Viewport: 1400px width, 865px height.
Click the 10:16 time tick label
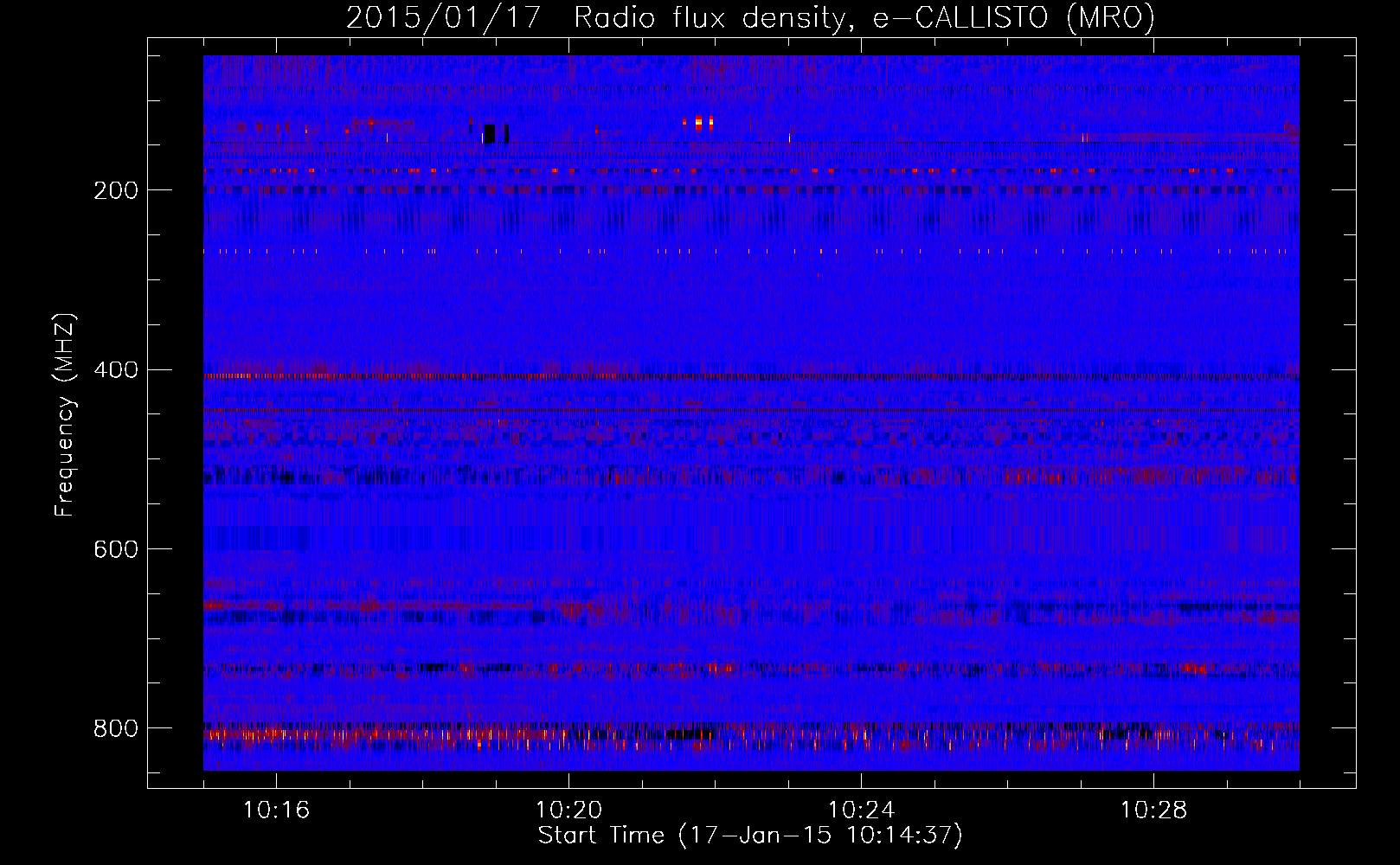276,810
